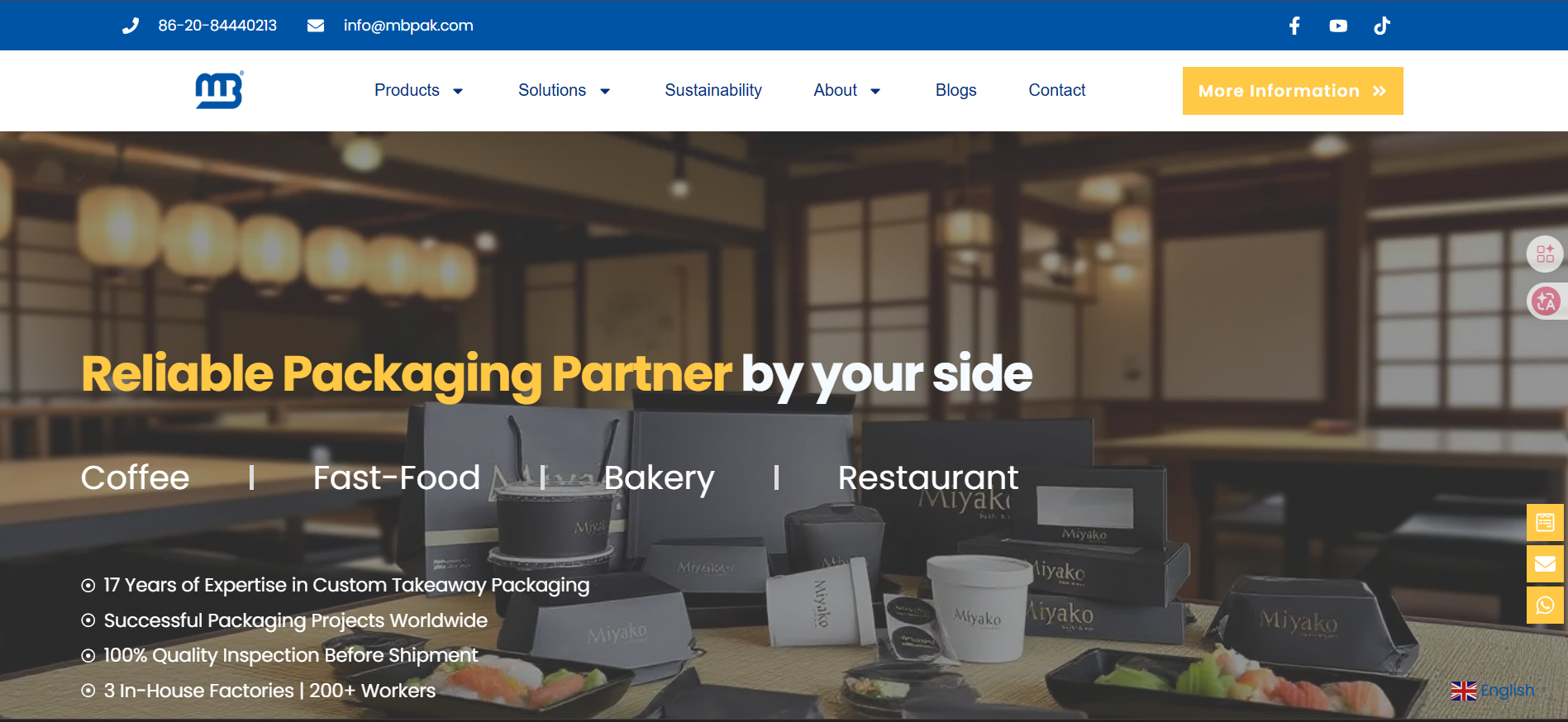1568x722 pixels.
Task: Click the phone icon in top bar
Action: click(x=131, y=26)
